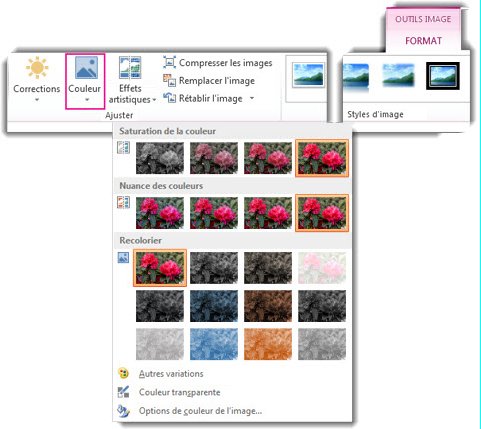Select the no-recolor original thumbnail in Recolorier
The height and width of the screenshot is (429, 481).
[160, 268]
